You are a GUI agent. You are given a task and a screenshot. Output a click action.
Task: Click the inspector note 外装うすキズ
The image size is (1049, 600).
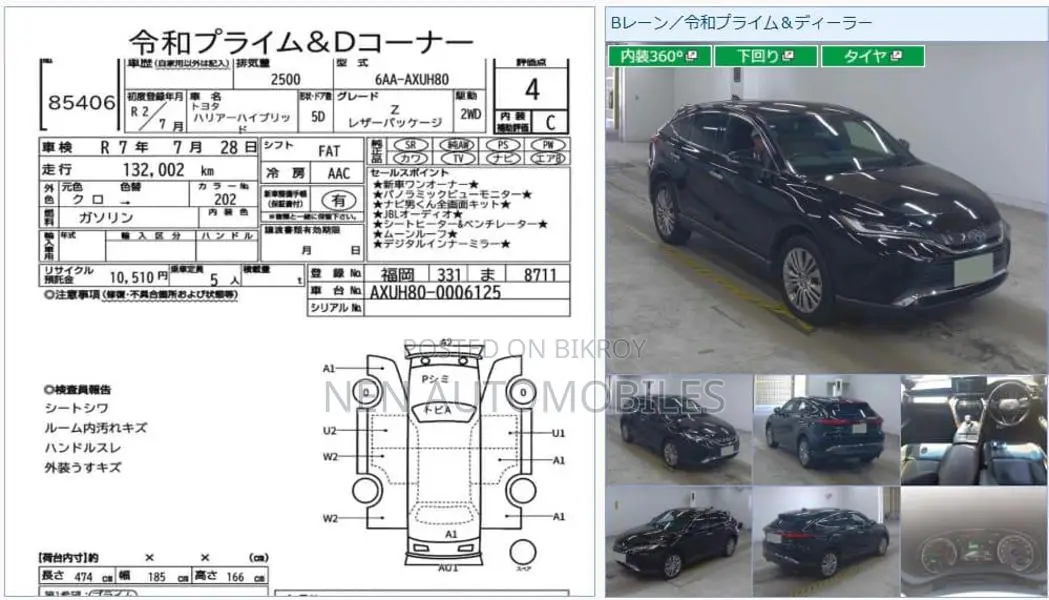click(82, 468)
